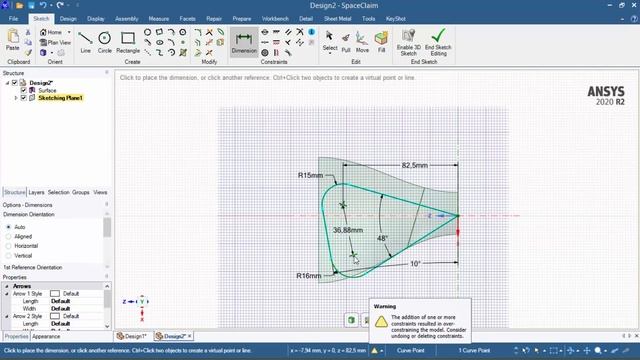The image size is (640, 360).
Task: Open the Repair ribbon tab
Action: coord(214,19)
